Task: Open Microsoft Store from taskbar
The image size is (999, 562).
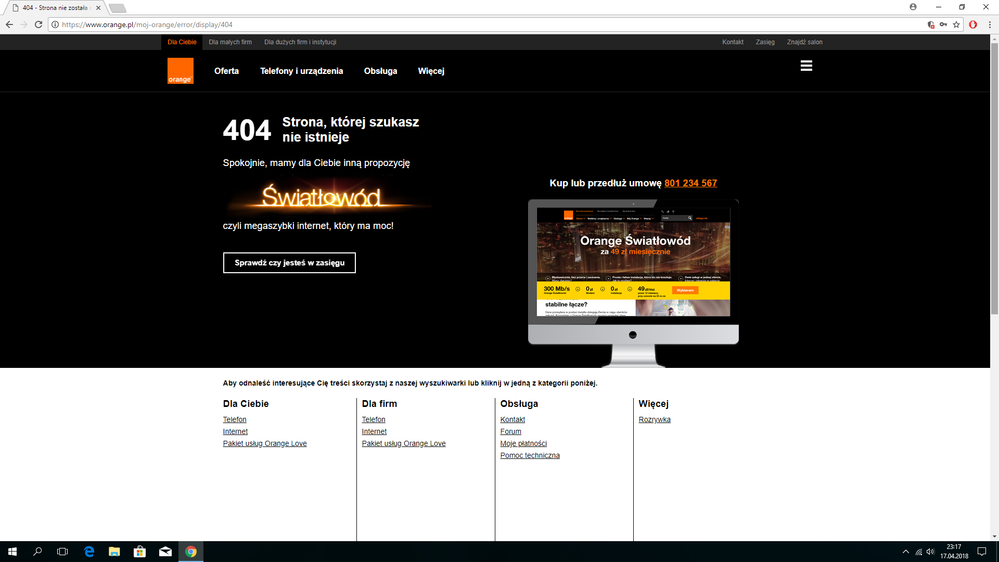Action: 140,552
